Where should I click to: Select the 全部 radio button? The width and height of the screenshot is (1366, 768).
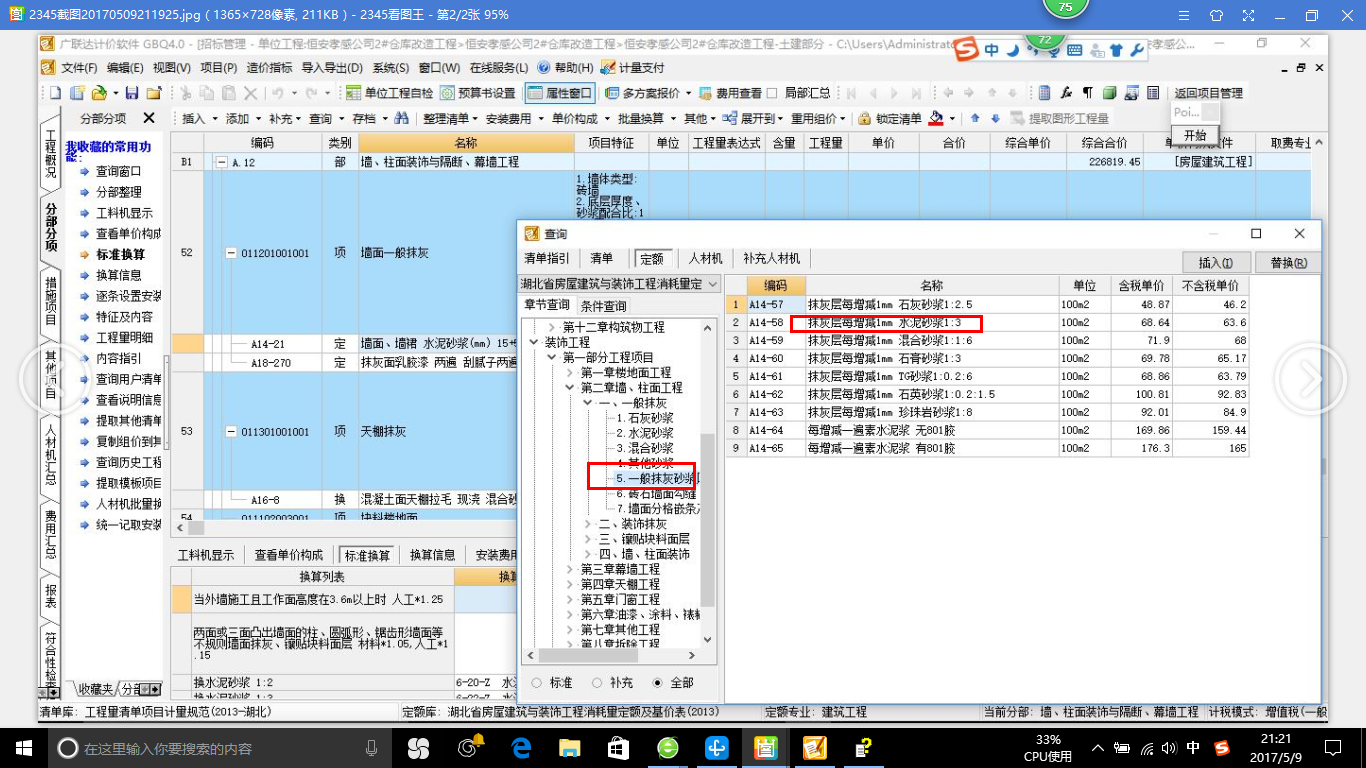(657, 683)
